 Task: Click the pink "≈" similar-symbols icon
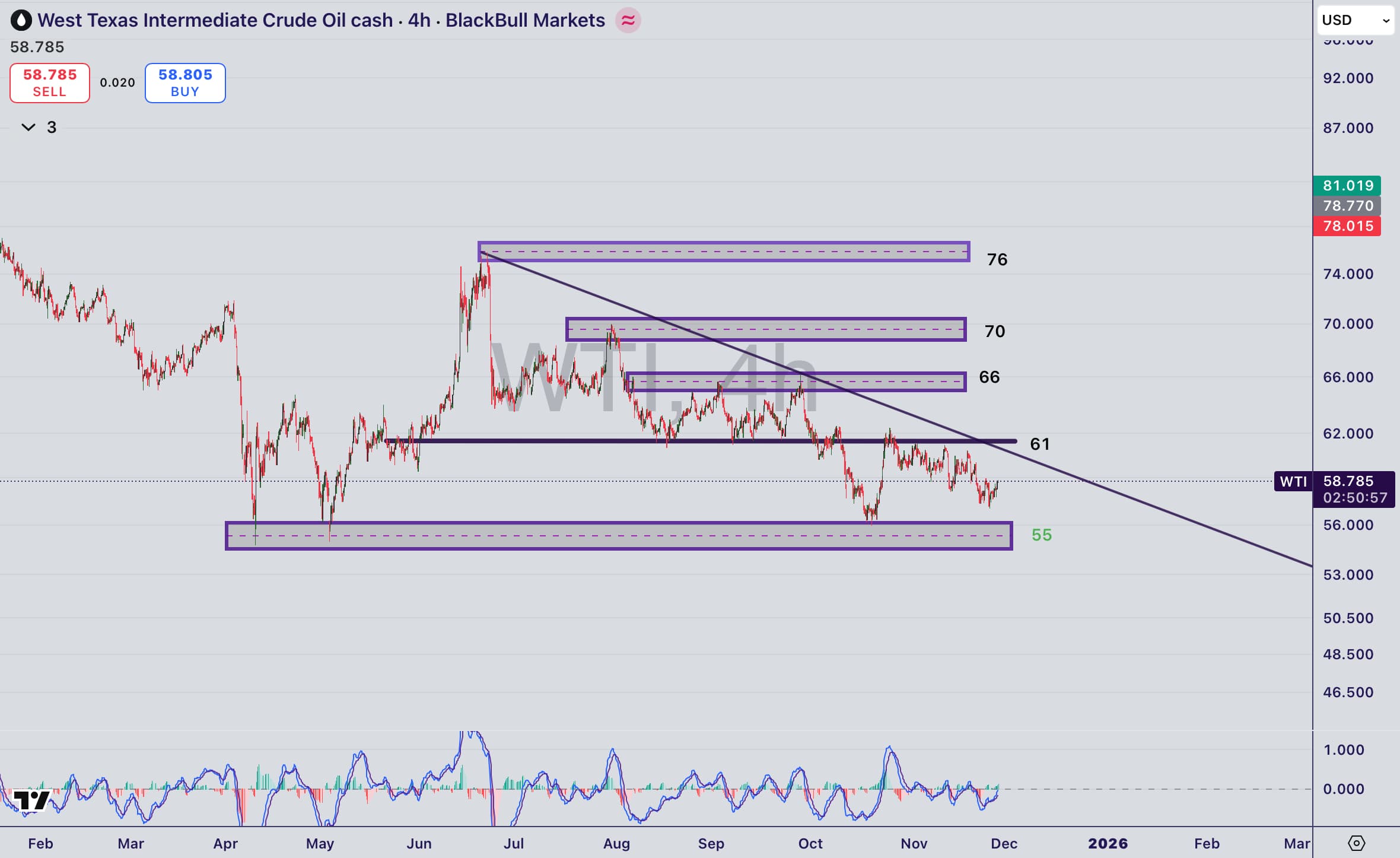click(x=629, y=20)
